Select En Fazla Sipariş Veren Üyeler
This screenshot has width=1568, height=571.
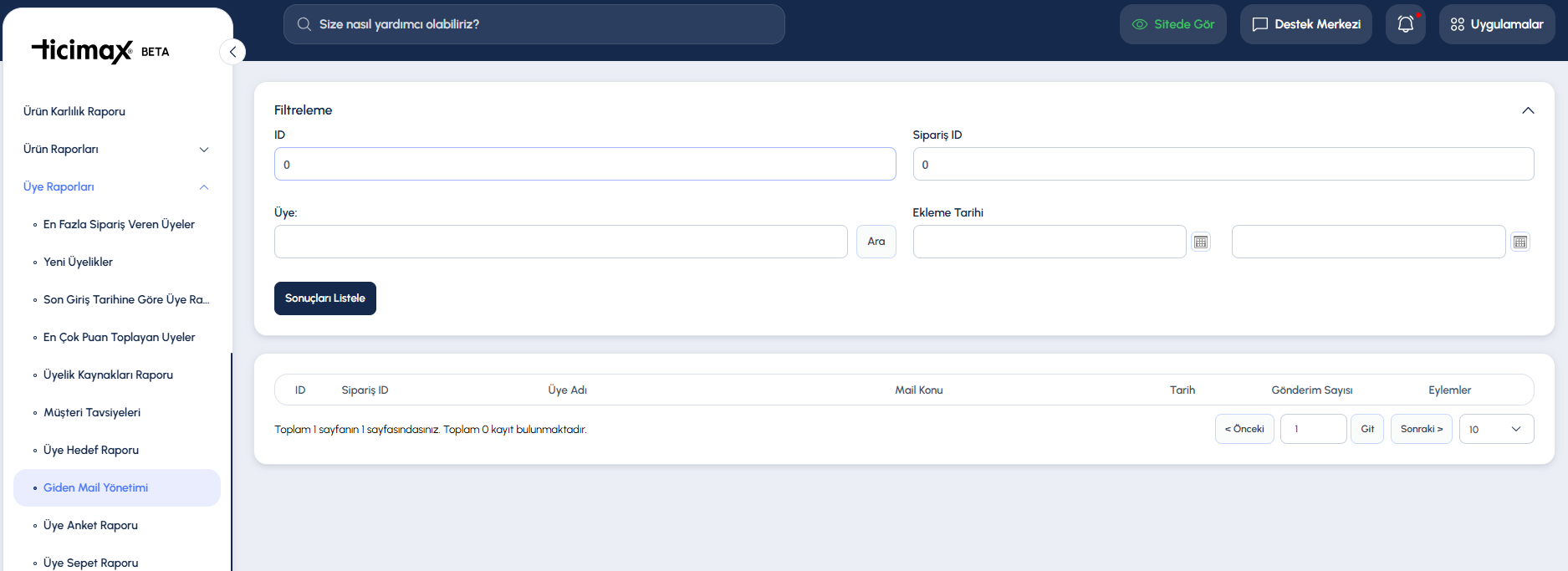point(119,224)
